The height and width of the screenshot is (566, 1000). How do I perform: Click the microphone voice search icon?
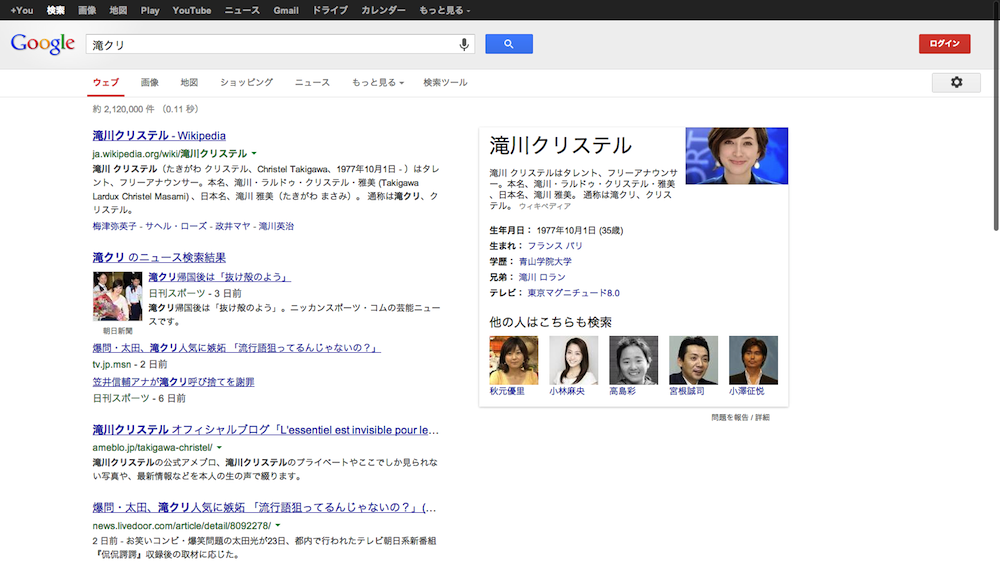coord(463,44)
